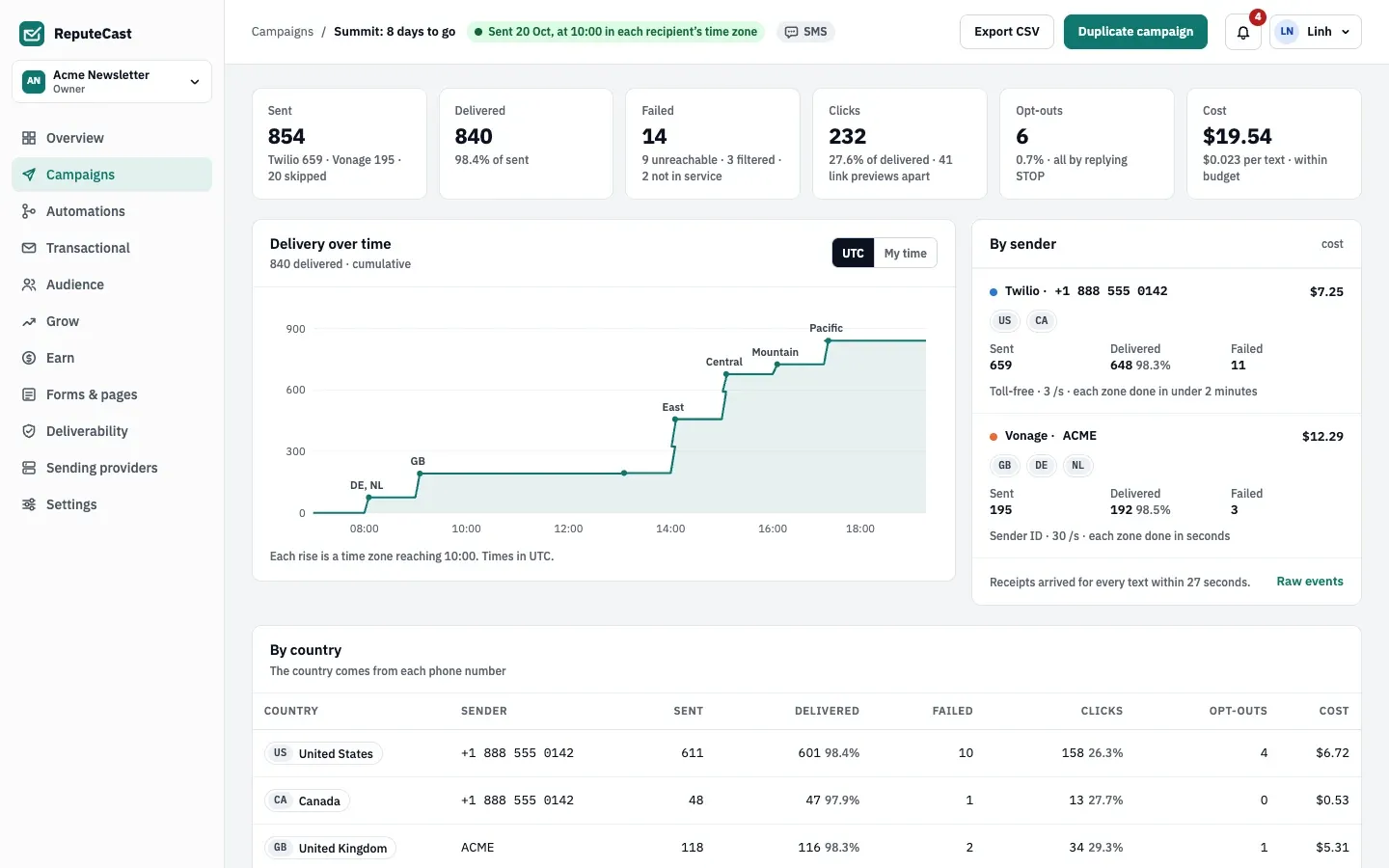Open Audience in the sidebar

tap(112, 285)
